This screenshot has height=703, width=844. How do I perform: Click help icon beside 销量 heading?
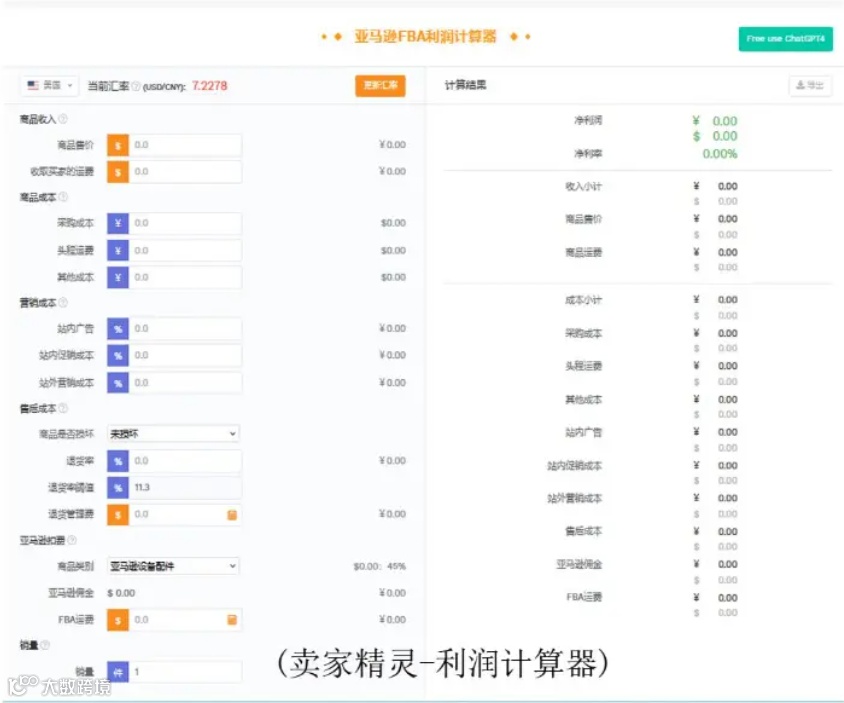tap(45, 645)
